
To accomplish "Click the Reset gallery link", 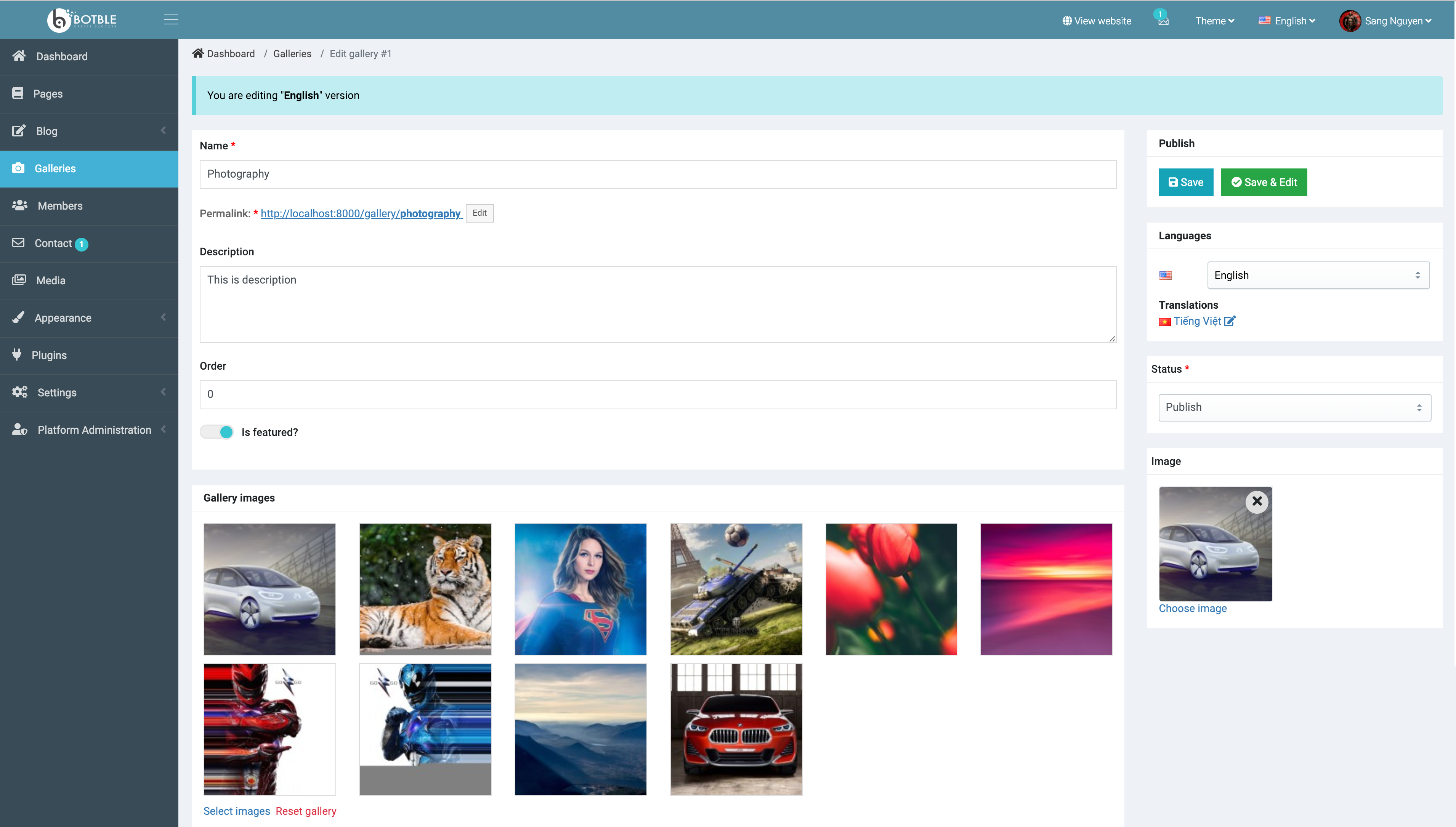I will [x=306, y=811].
